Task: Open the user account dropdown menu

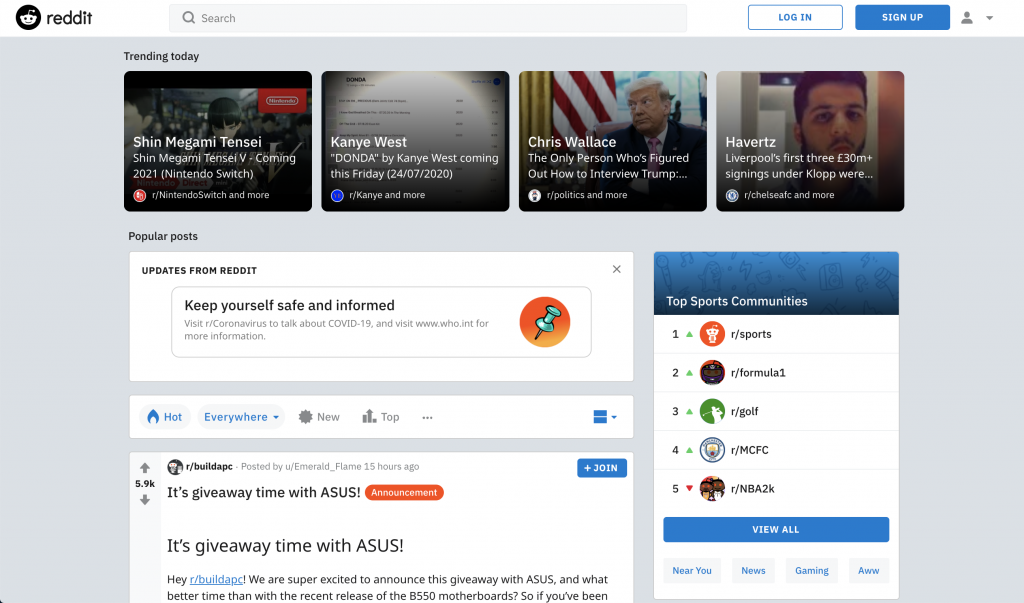Action: click(x=976, y=18)
